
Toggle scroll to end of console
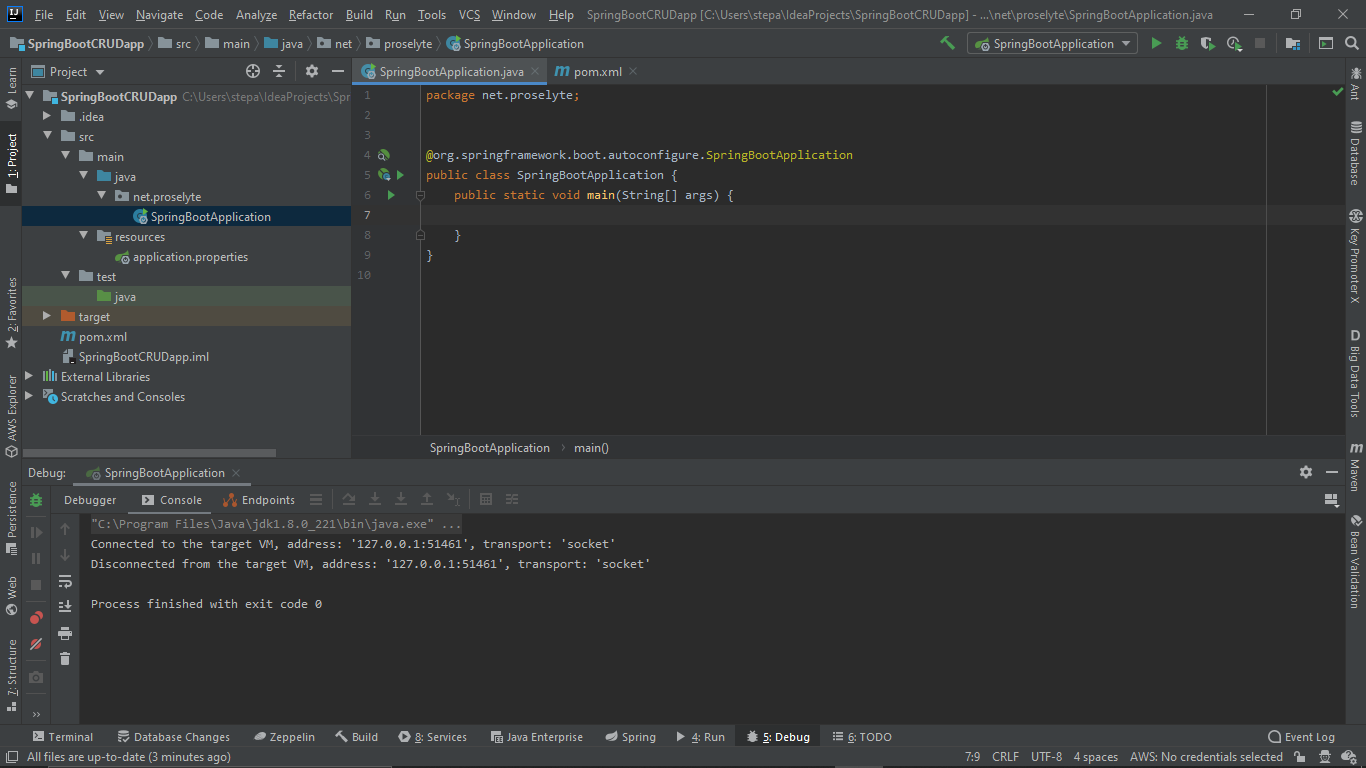point(65,606)
